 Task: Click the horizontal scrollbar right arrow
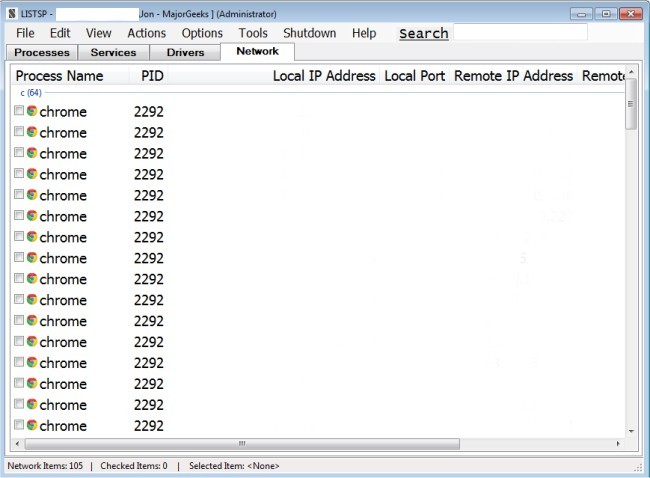(x=618, y=444)
